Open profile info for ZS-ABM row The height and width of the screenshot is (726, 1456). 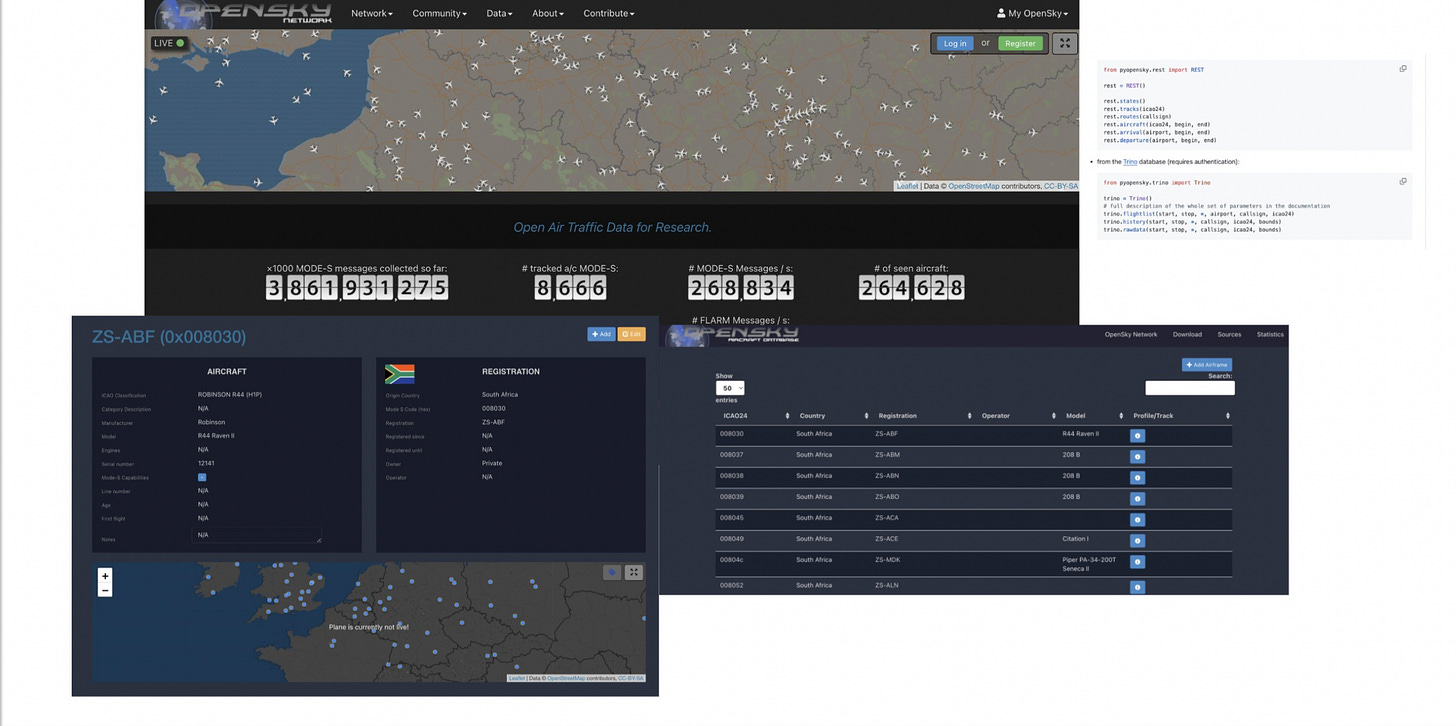click(1137, 457)
